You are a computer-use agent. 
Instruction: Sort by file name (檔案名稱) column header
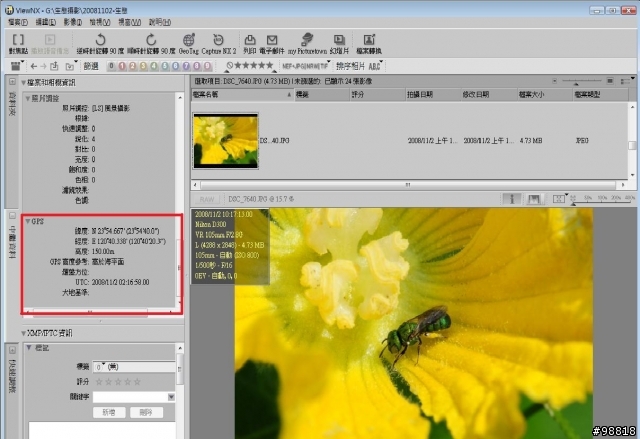(242, 95)
